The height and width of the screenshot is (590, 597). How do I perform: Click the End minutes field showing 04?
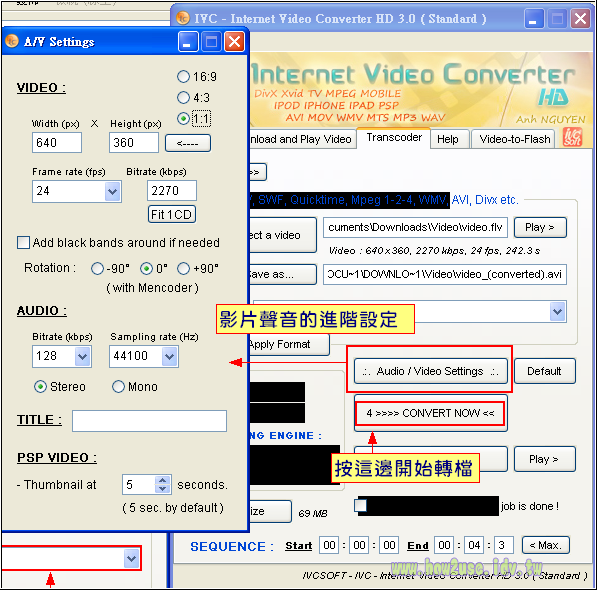click(x=474, y=545)
